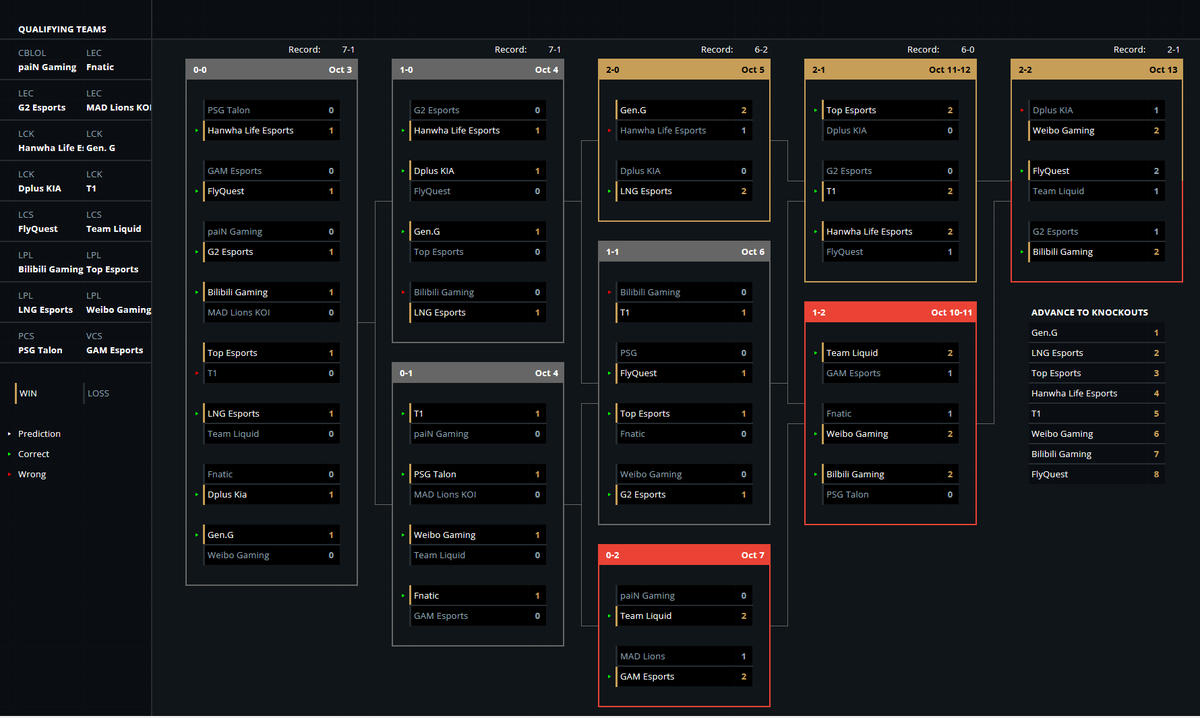
Task: Click MAD Lions KOI in the 0-0 round
Action: click(x=270, y=312)
